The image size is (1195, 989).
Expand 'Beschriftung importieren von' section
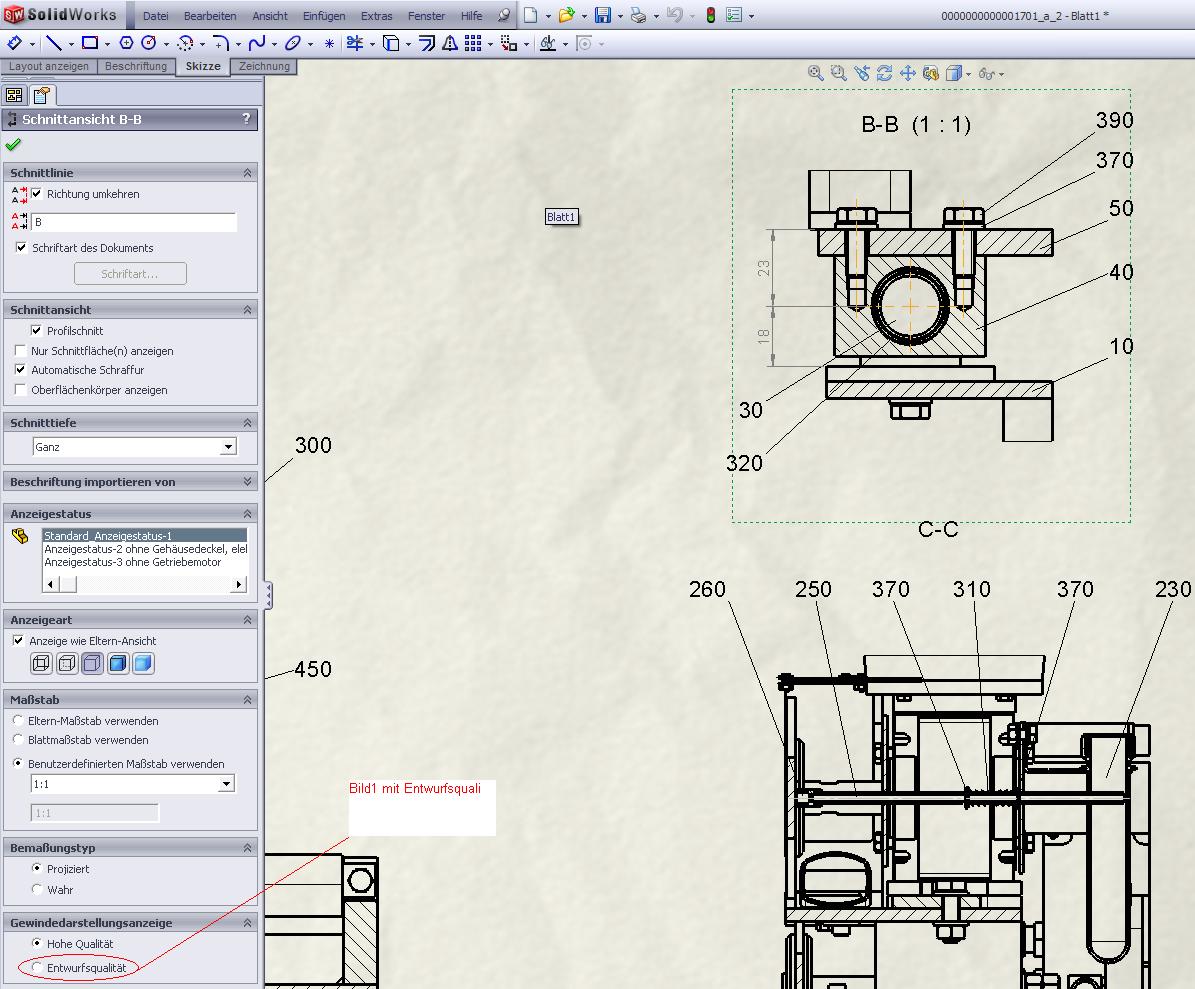pyautogui.click(x=247, y=482)
